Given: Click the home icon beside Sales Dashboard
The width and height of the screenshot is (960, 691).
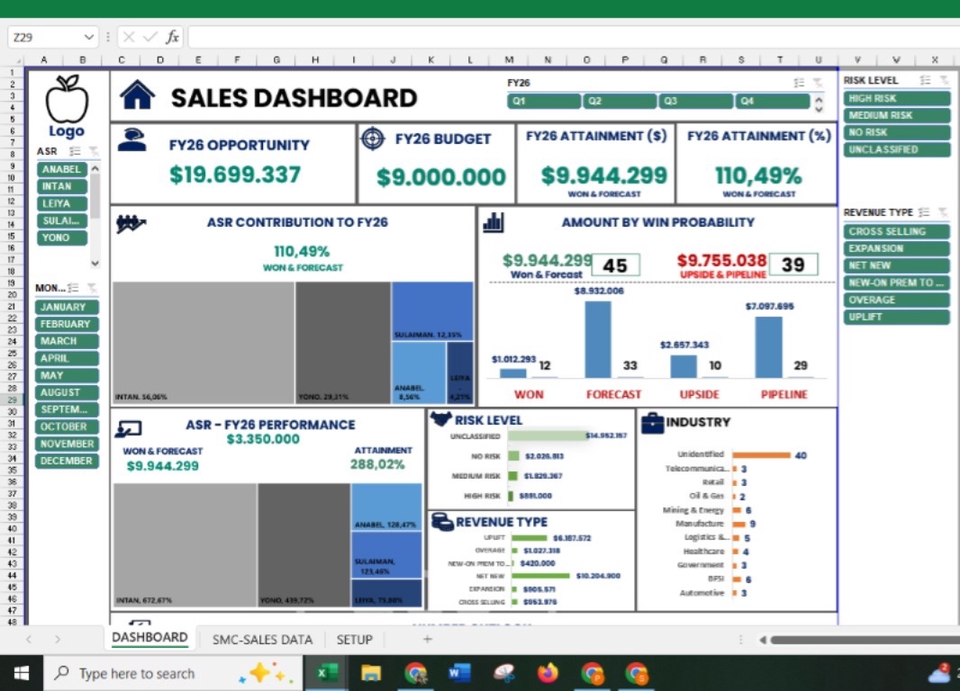Looking at the screenshot, I should click(x=137, y=96).
